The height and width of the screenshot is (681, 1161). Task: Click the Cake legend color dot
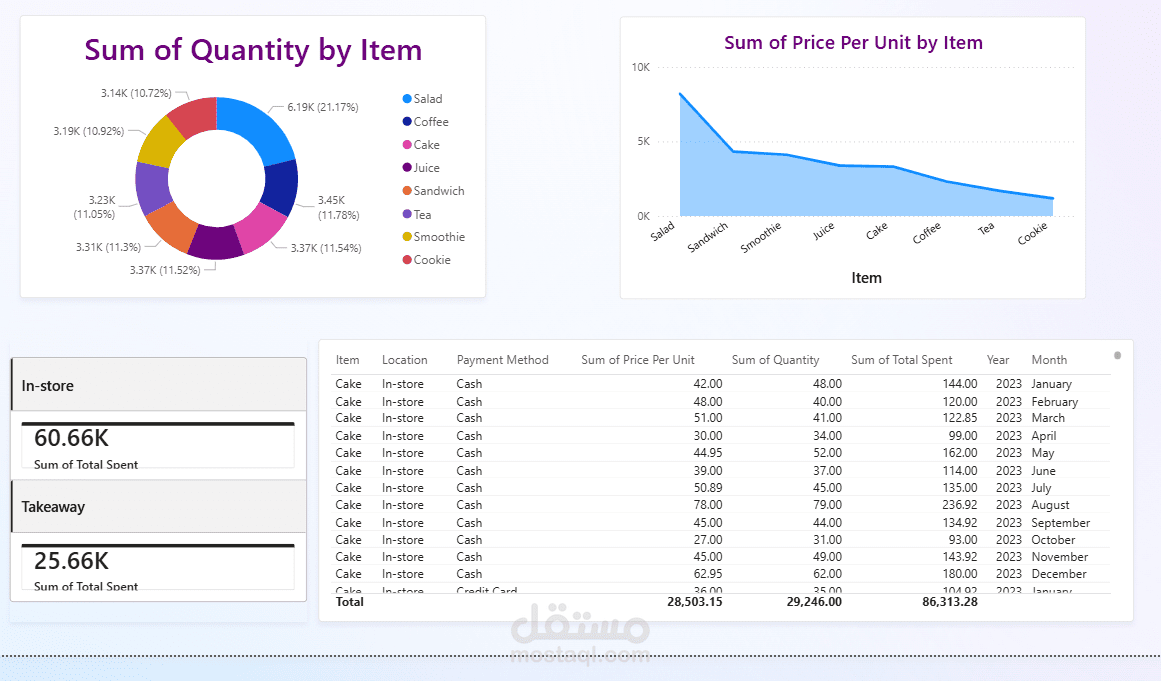[407, 145]
